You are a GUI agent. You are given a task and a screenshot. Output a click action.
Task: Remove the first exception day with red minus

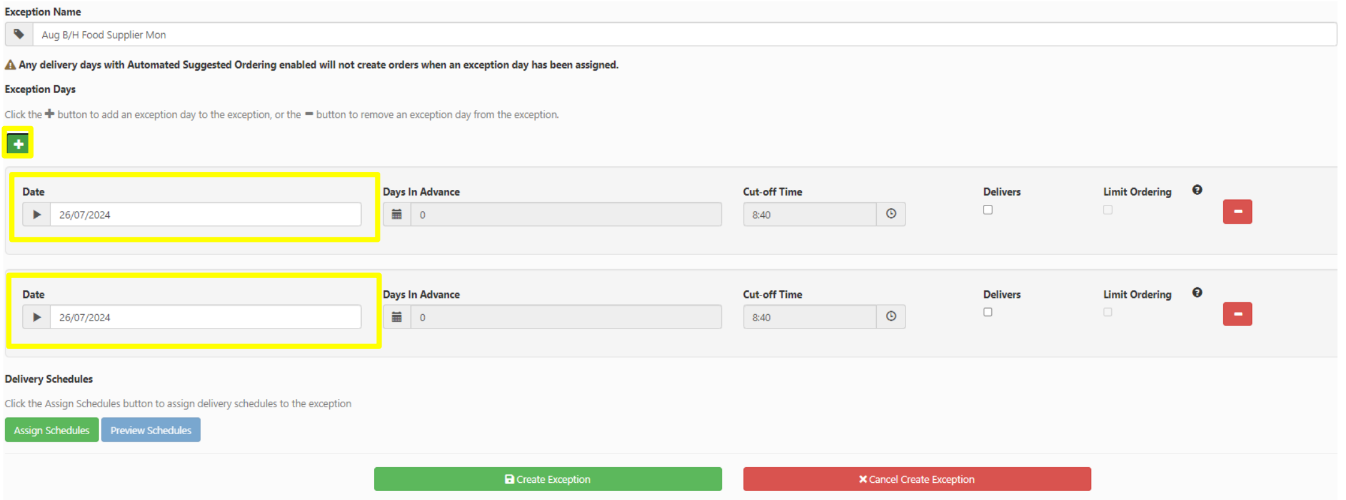point(1237,212)
